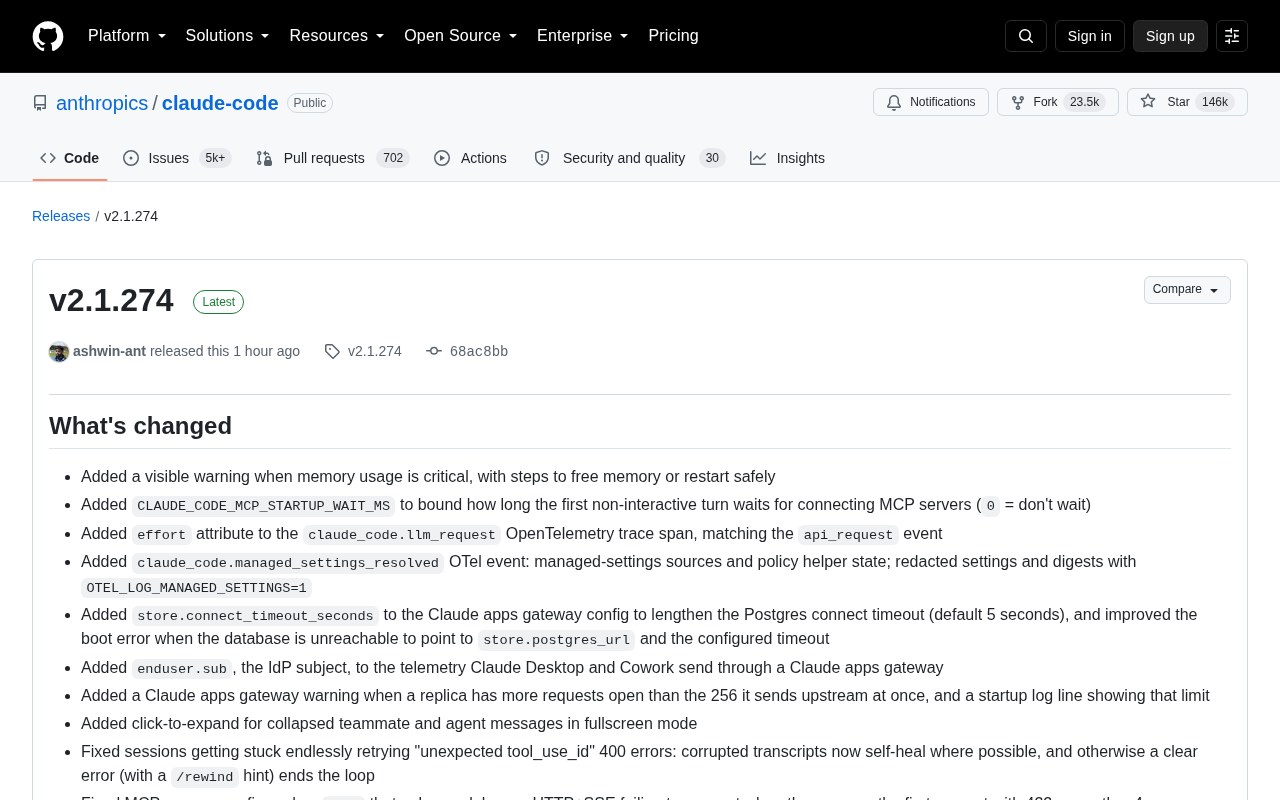Click the claude_code.llm_request code text
This screenshot has height=800, width=1280.
(402, 535)
